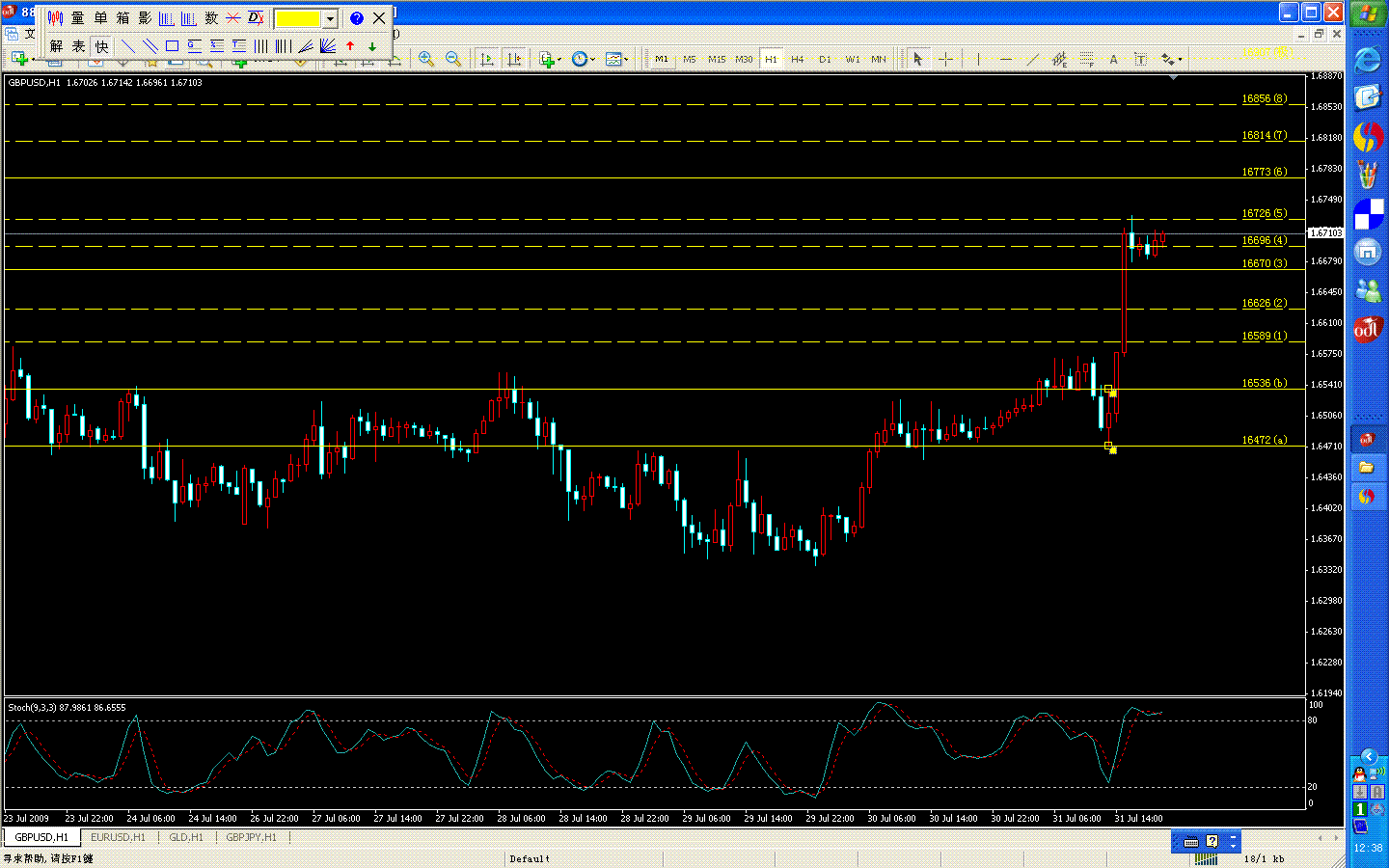Switch chart to M5 timeframe
Viewport: 1389px width, 868px height.
(689, 59)
